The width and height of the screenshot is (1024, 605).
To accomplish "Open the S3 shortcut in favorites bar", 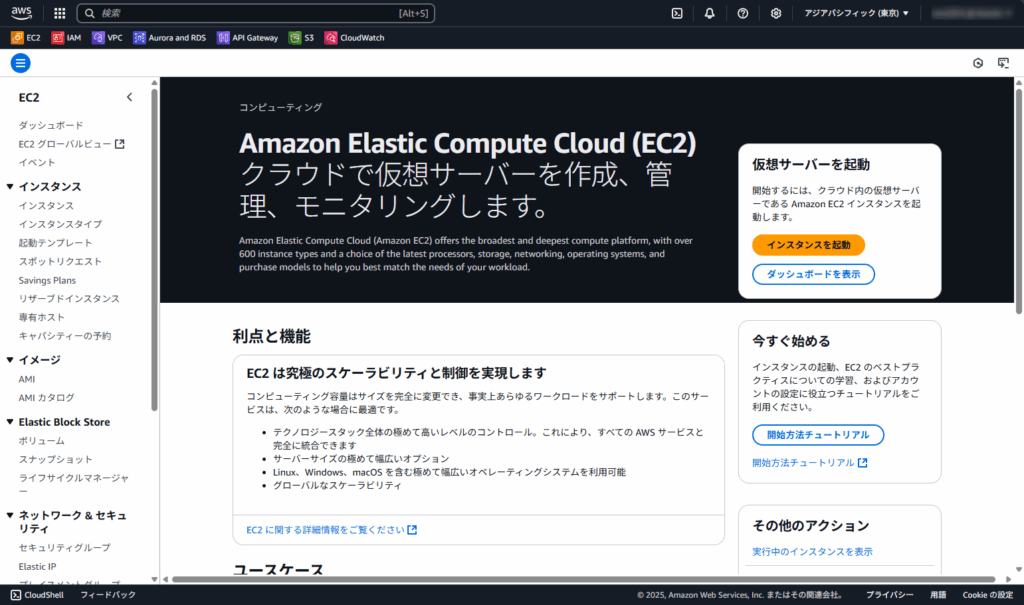I will click(301, 38).
